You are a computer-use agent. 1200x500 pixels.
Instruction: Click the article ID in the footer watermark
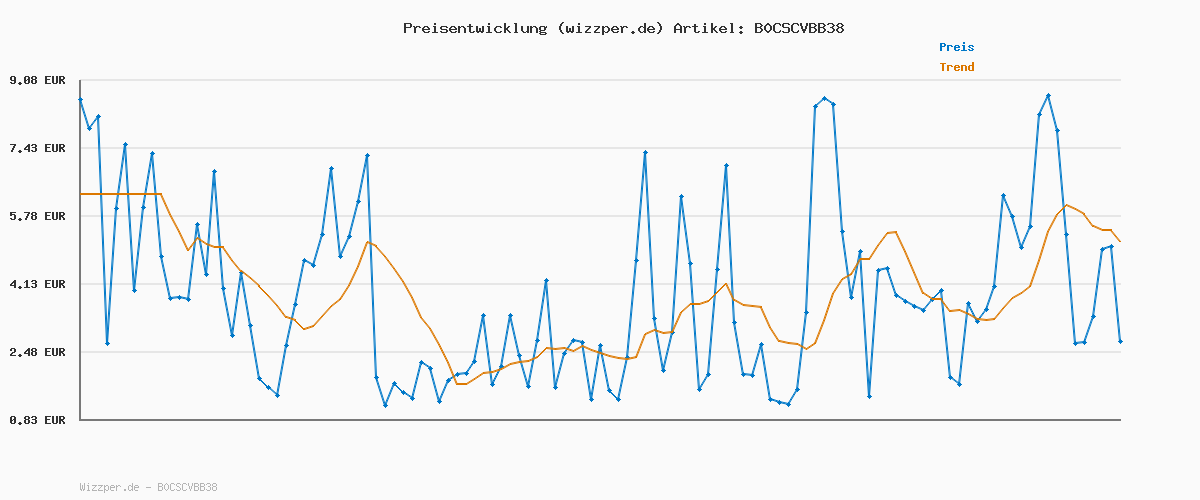187,488
